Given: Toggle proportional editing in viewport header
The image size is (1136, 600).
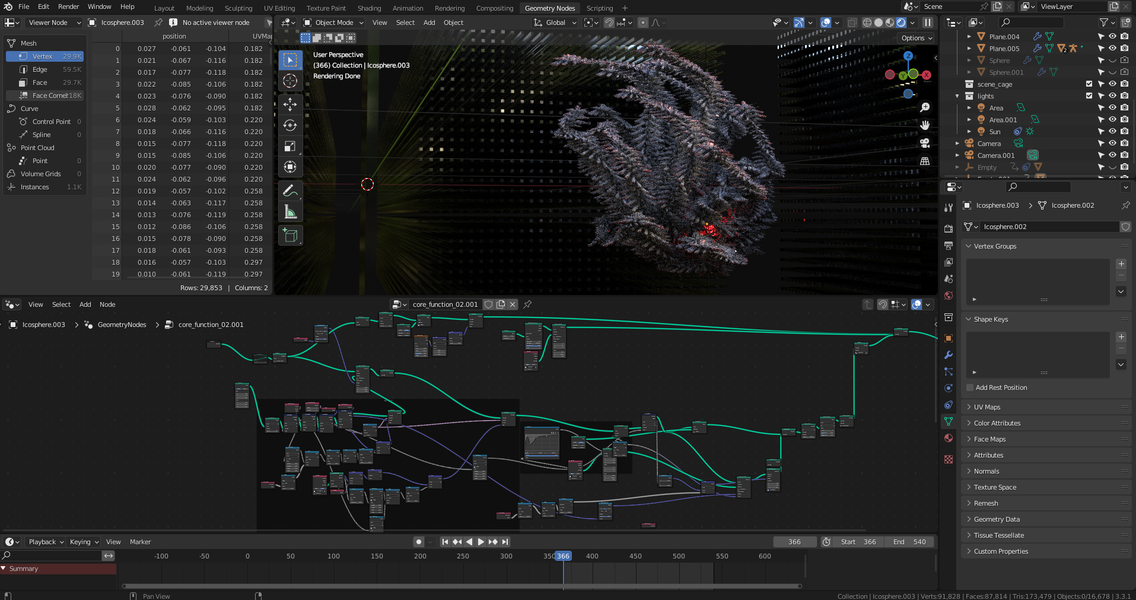Looking at the screenshot, I should [643, 22].
